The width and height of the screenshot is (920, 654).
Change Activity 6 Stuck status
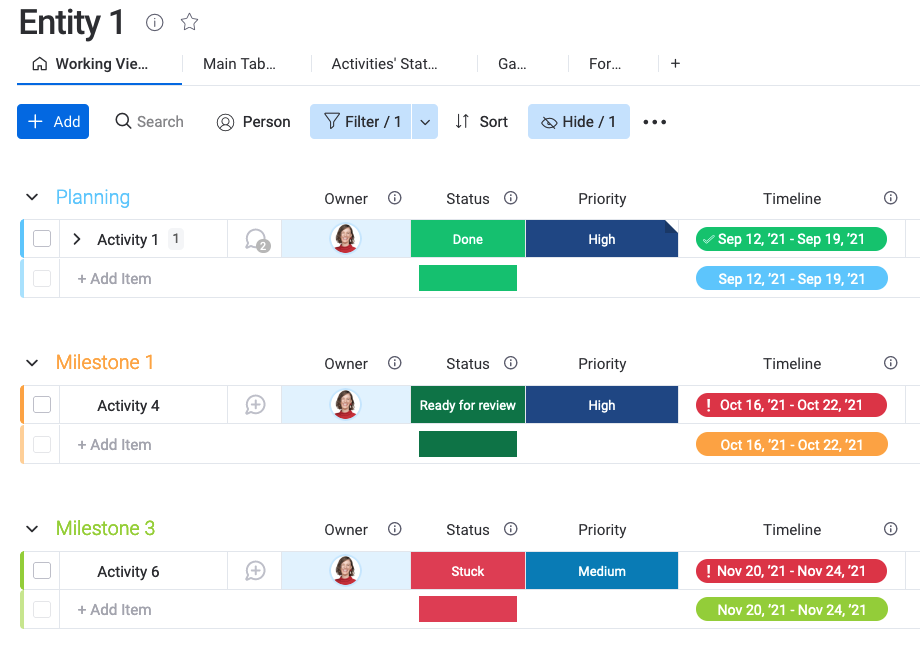pos(468,571)
